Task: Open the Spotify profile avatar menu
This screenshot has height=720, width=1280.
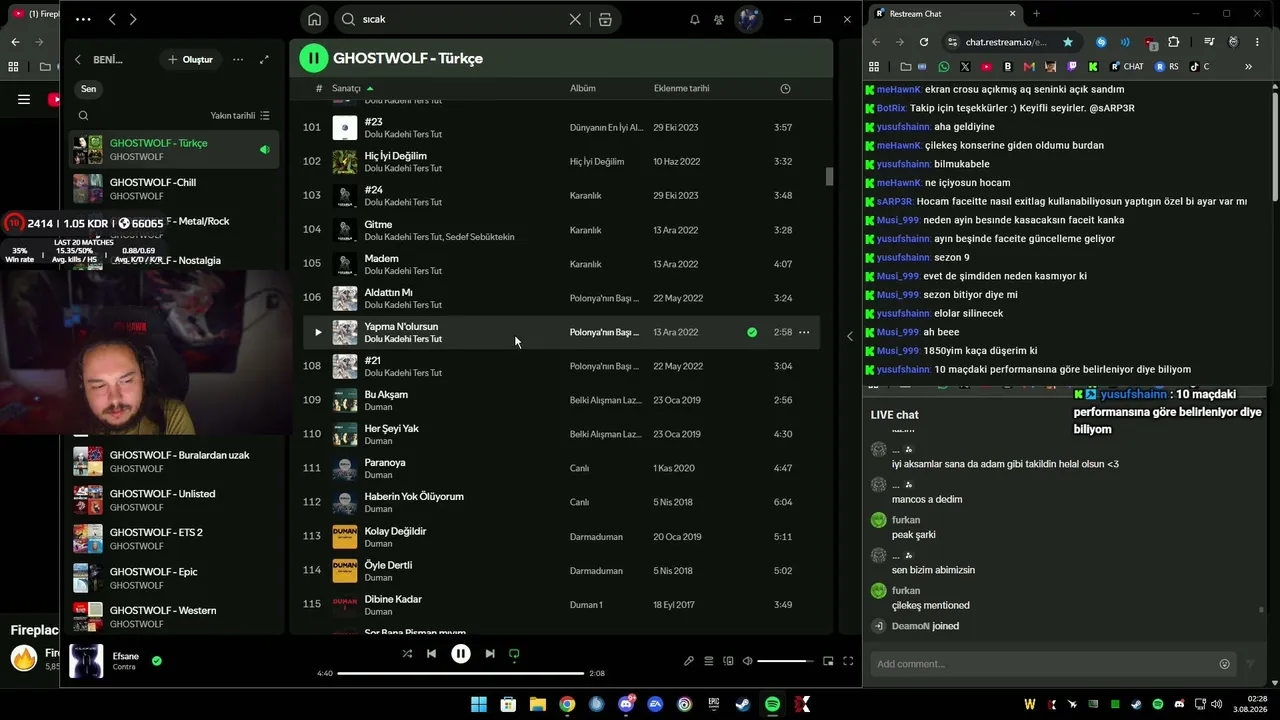Action: [748, 19]
